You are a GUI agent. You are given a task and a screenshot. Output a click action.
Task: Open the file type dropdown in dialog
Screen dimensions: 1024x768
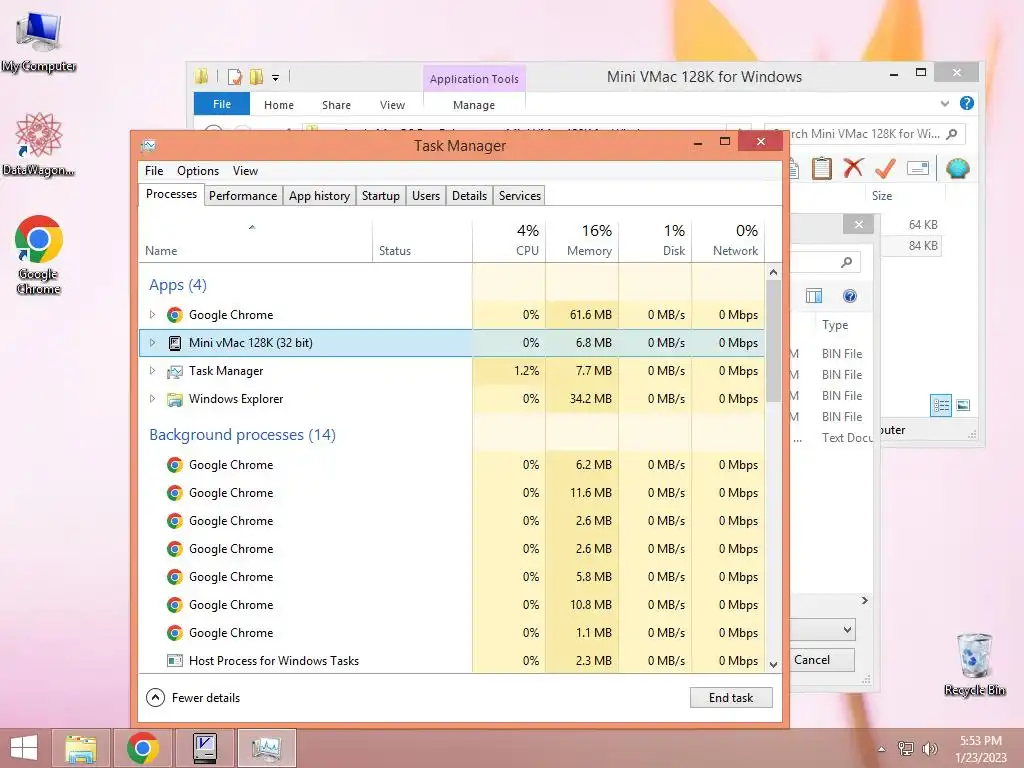[x=847, y=630]
